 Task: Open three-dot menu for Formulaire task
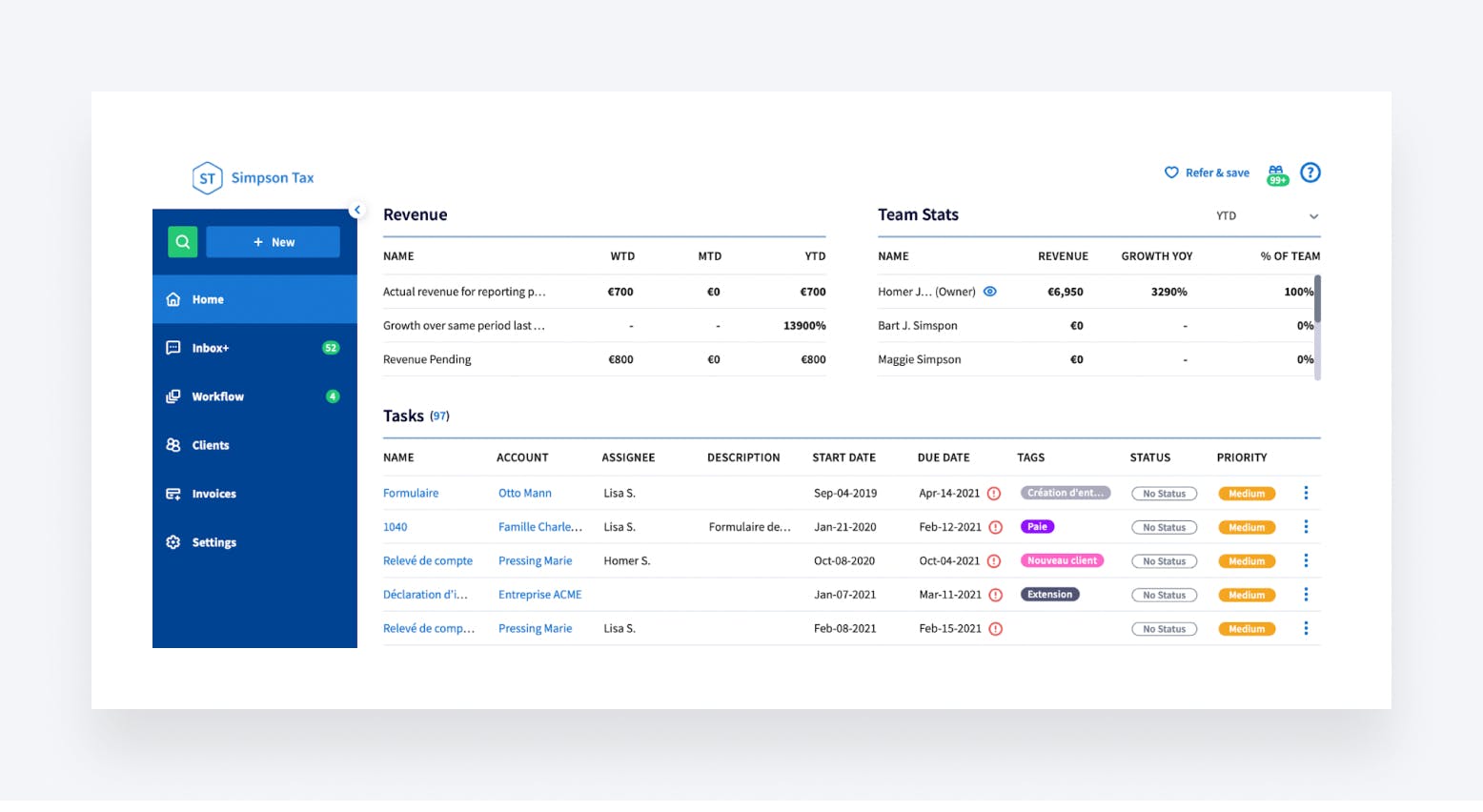1306,493
